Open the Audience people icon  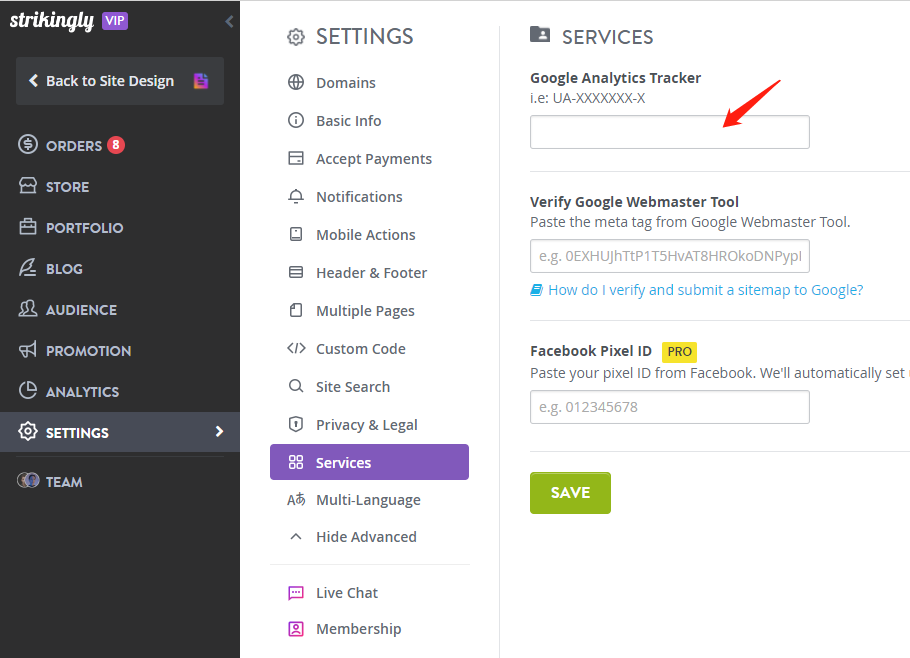(x=27, y=308)
